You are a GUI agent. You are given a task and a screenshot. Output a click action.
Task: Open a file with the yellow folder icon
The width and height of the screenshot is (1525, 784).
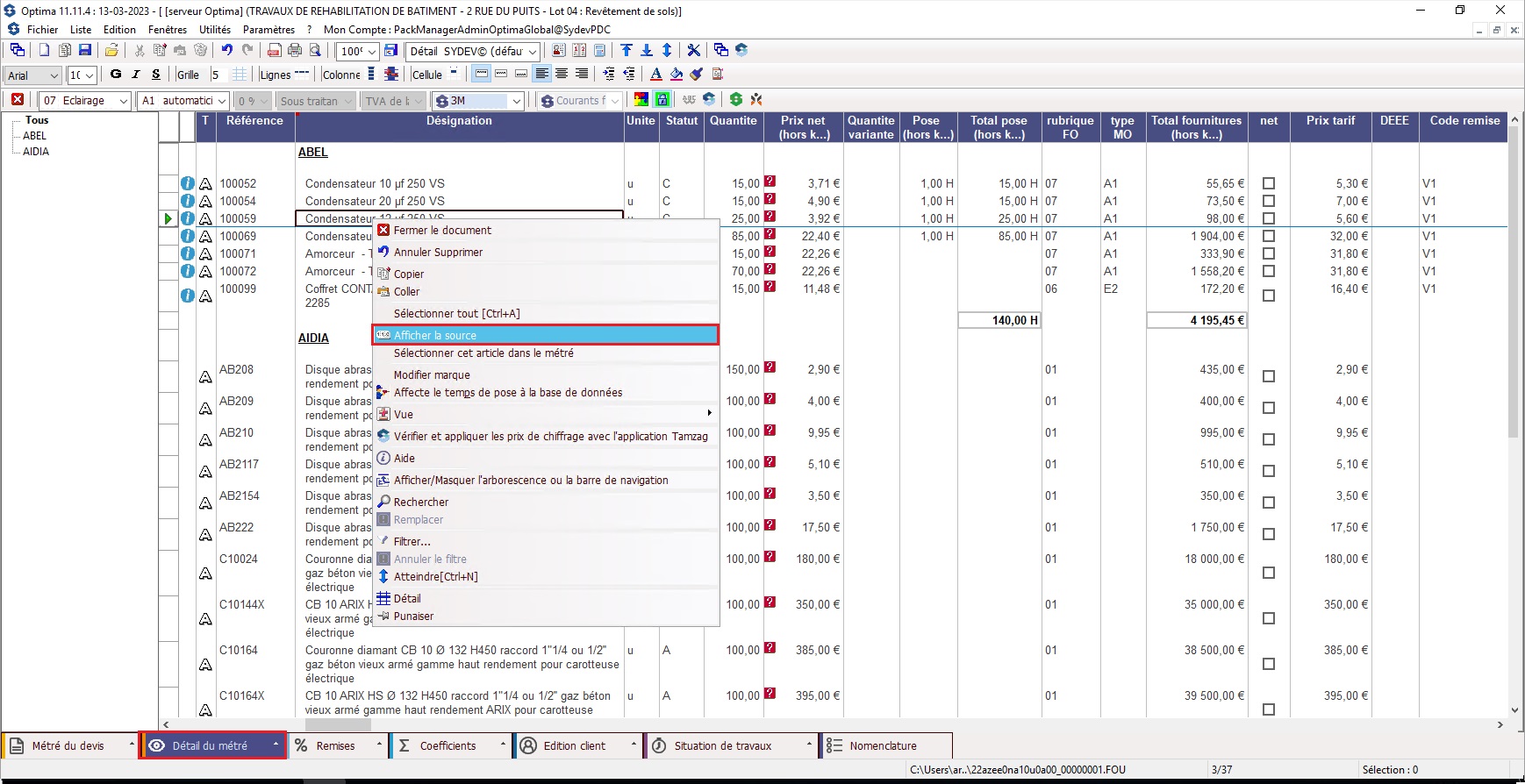click(x=111, y=51)
